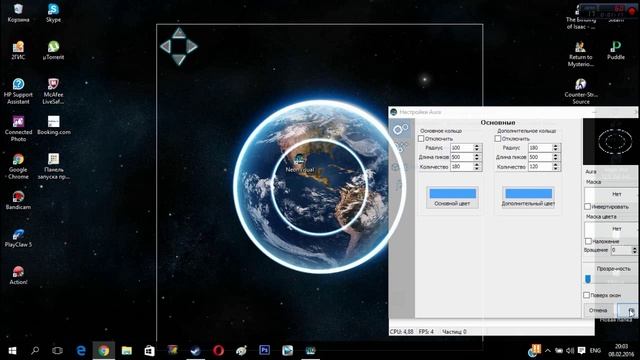
Task: Click the taskbar clock showing 20:03
Action: tap(621, 350)
